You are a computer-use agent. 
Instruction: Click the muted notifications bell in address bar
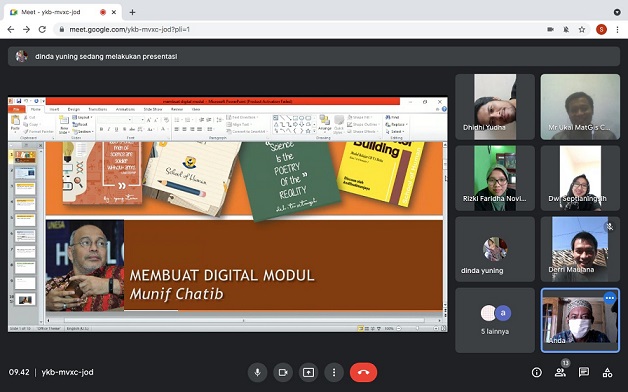[x=566, y=29]
